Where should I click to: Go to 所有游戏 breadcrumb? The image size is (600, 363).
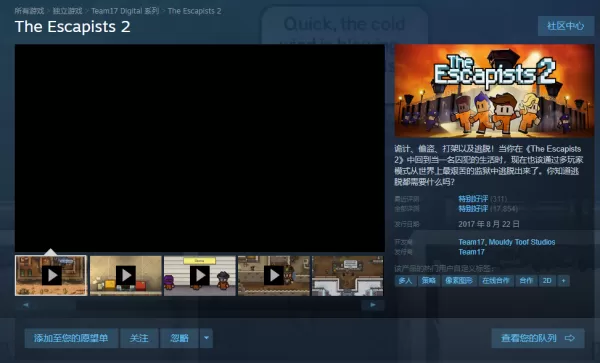coord(29,11)
